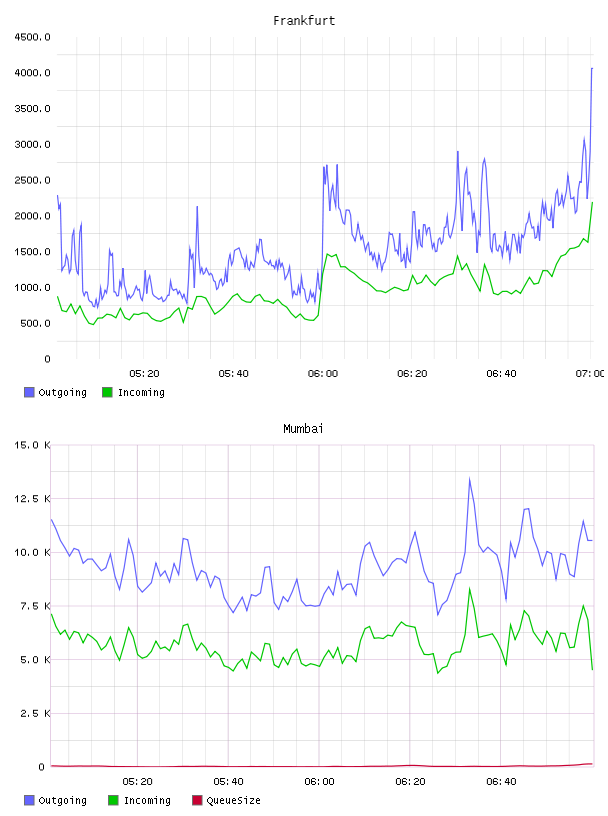Click the QueueSize label in Mumbai legend
Screen dimensions: 608x816
(x=233, y=801)
